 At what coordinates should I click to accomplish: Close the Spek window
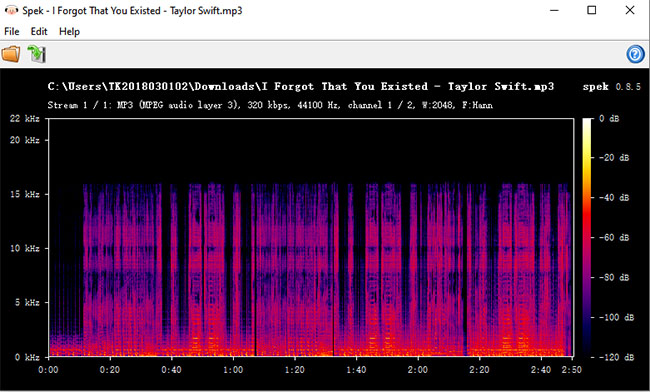click(x=630, y=10)
